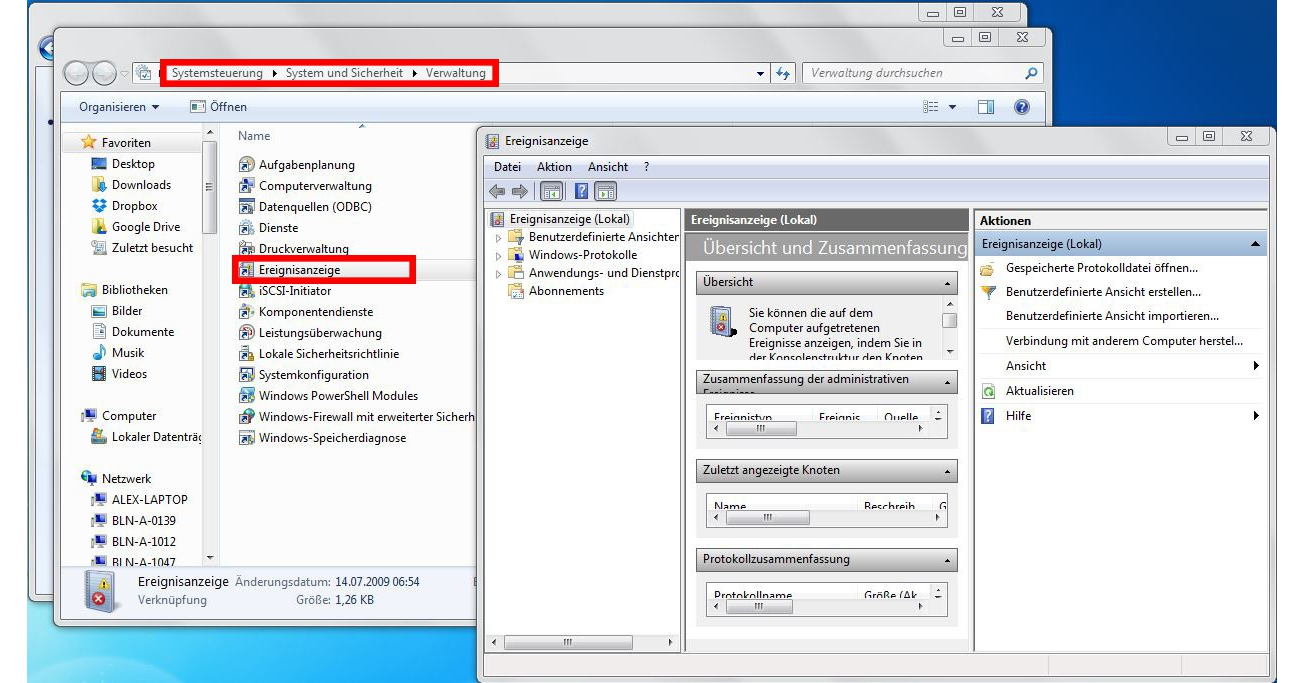This screenshot has height=683, width=1305.
Task: Open the ? help menu
Action: (x=646, y=167)
